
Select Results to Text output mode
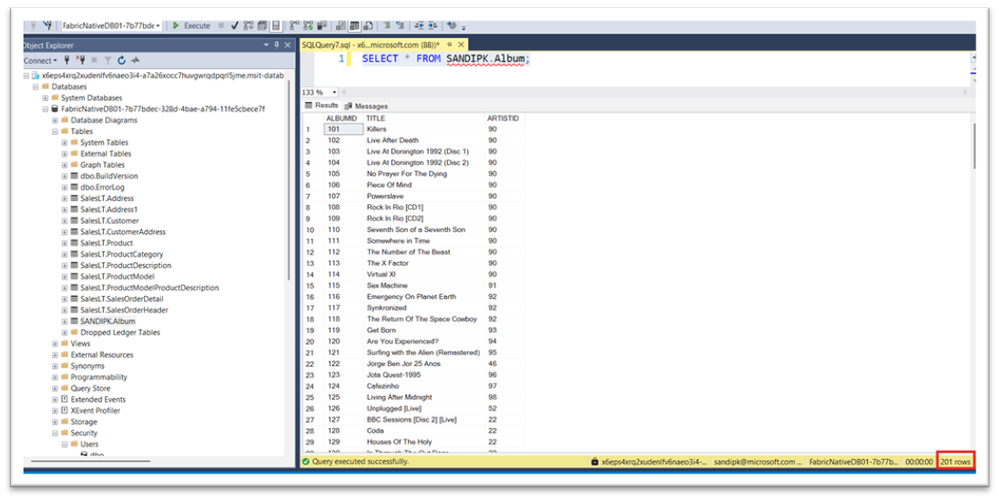point(340,26)
